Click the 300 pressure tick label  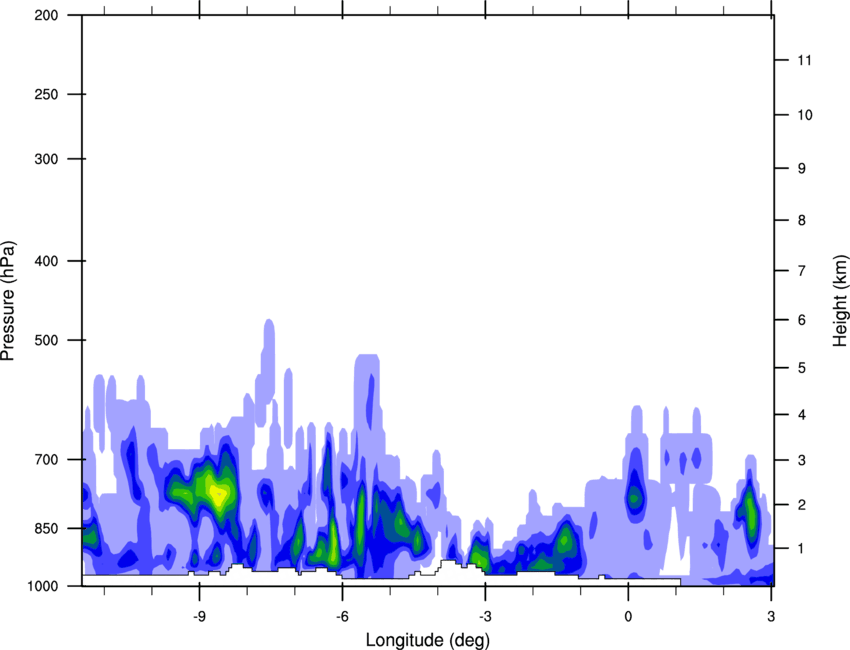click(46, 159)
